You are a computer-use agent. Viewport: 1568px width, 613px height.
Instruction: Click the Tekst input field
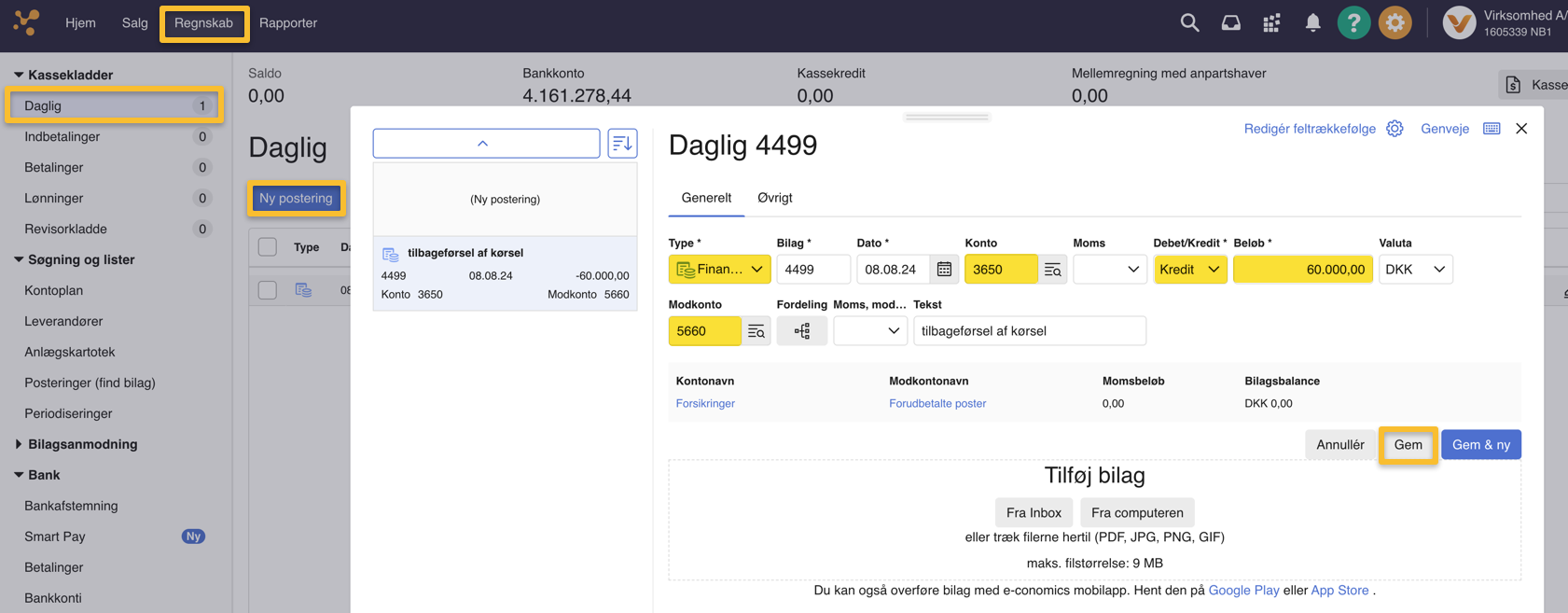click(x=1029, y=331)
